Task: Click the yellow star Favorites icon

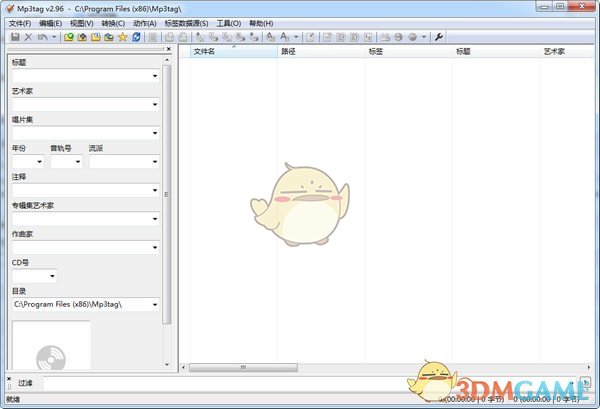Action: [x=122, y=37]
